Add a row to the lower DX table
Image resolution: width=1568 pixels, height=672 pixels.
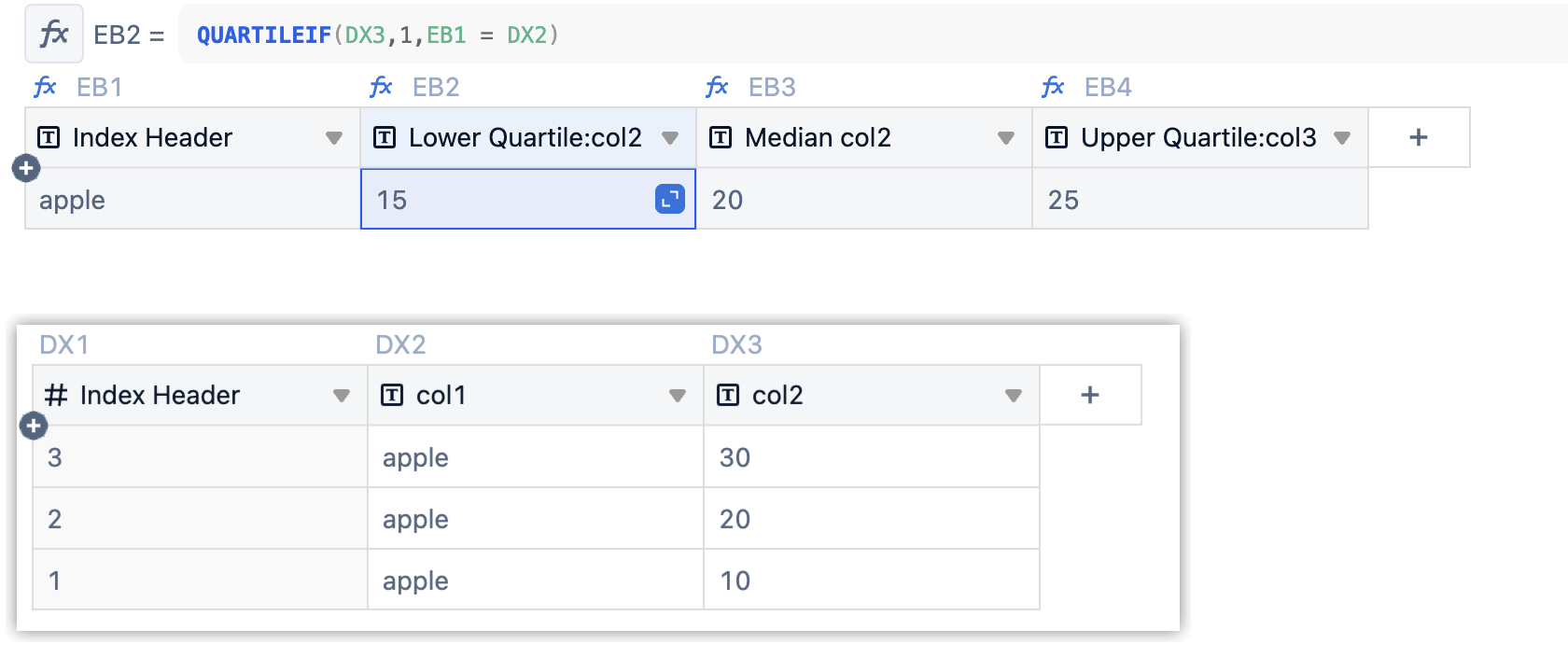[x=34, y=426]
